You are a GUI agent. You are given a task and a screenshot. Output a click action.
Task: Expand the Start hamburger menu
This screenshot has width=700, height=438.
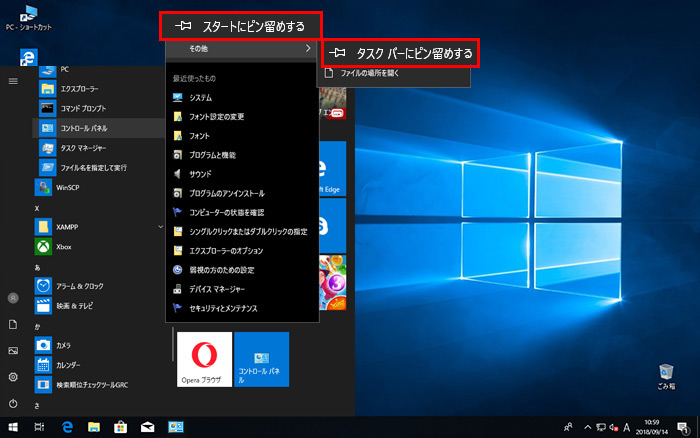tap(13, 81)
